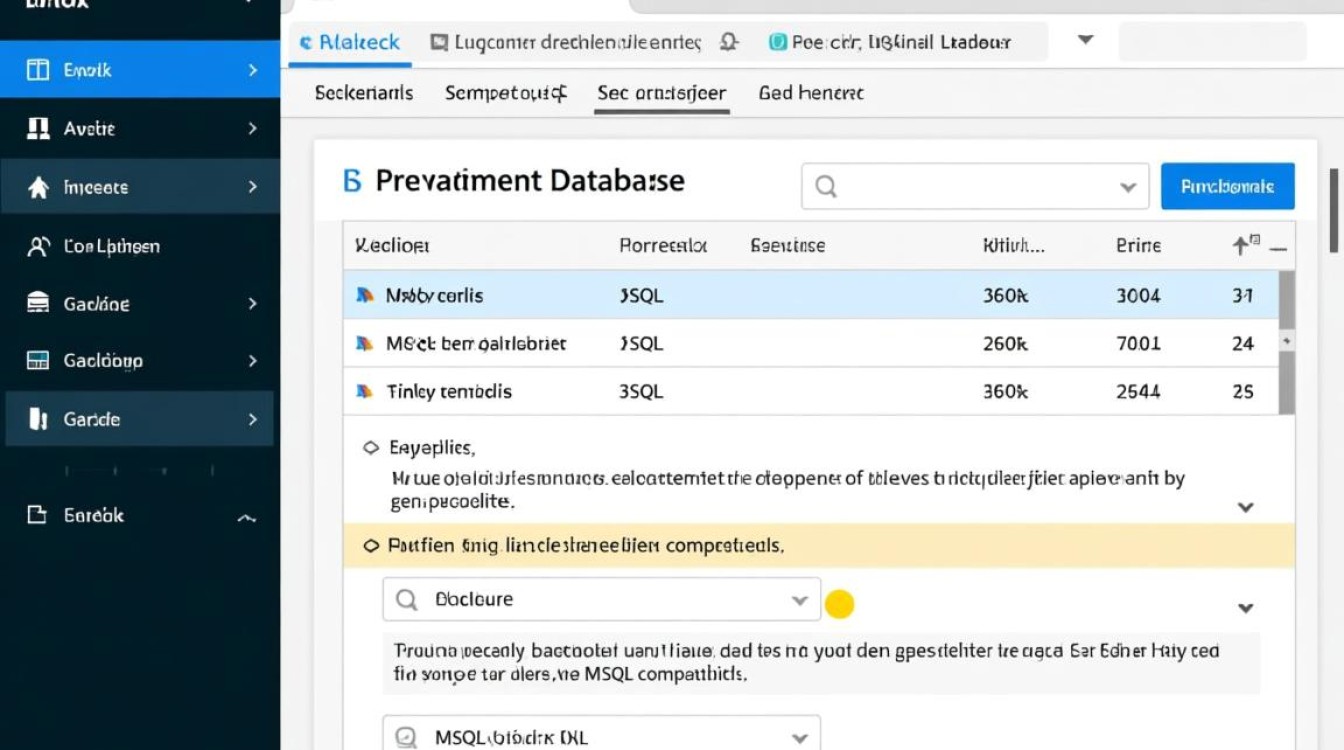
Task: Click the Con Lphaen user icon
Action: tap(38, 246)
